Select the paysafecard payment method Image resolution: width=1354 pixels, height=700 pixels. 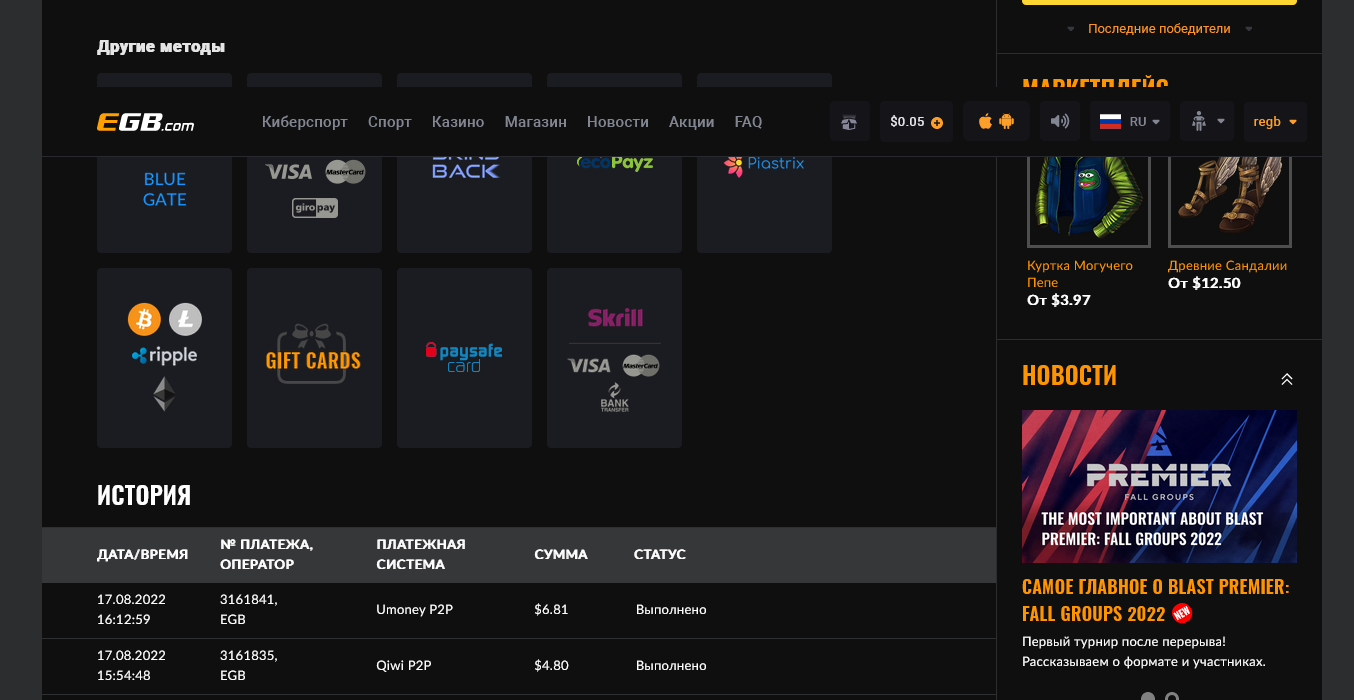pos(464,358)
